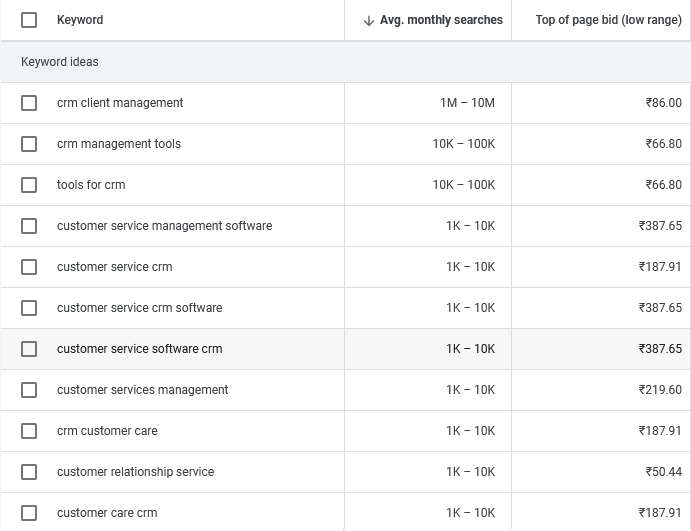Check the select-all checkbox in header
The width and height of the screenshot is (691, 531).
[x=29, y=20]
